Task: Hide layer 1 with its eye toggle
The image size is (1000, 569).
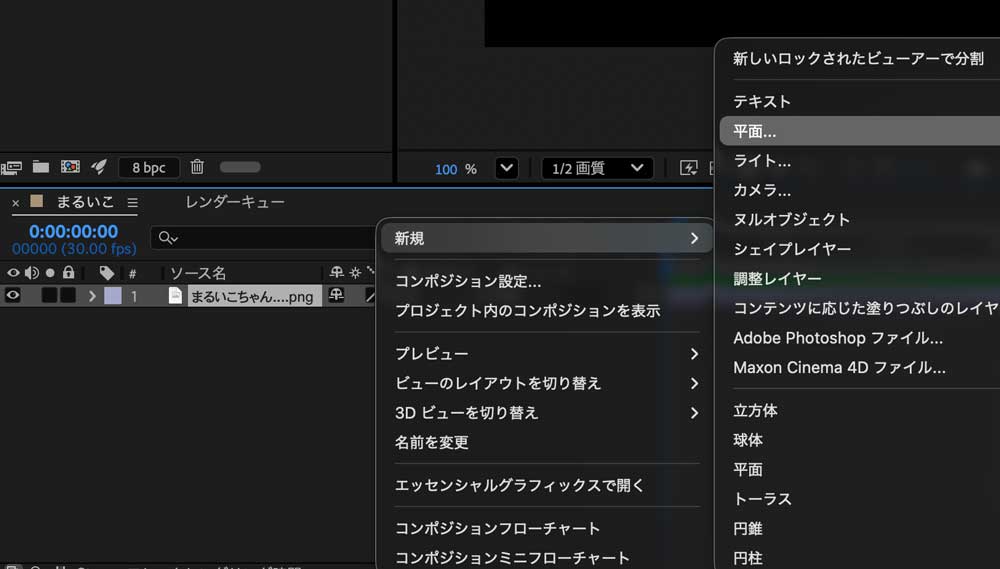Action: 13,295
